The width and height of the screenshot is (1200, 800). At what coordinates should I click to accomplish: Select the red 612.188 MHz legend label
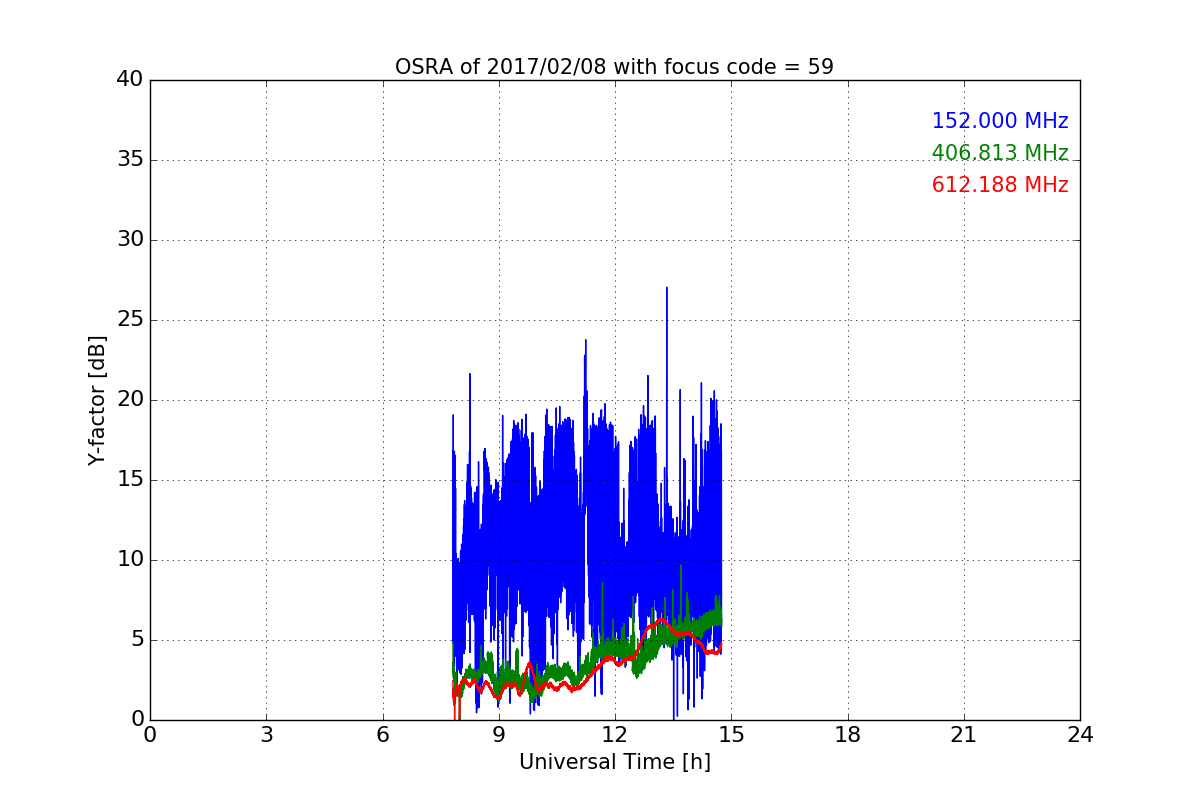tap(1000, 185)
